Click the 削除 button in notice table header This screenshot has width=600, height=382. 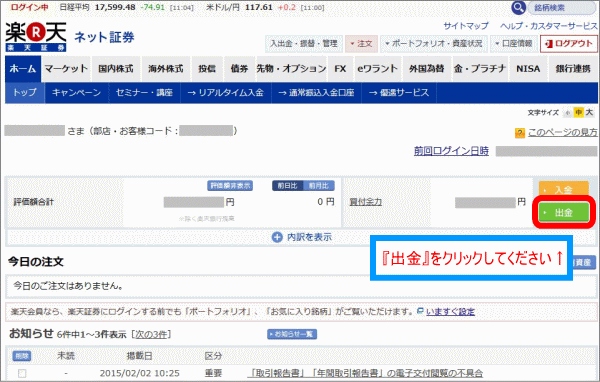pos(22,356)
